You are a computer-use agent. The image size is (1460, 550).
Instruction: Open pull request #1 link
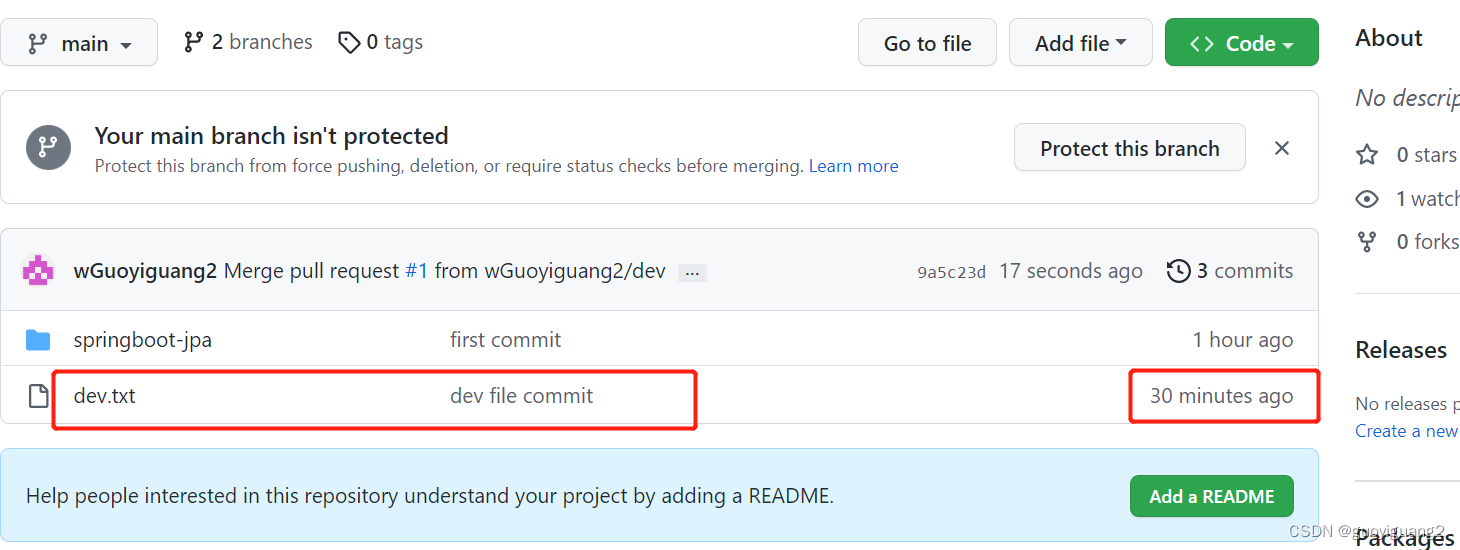click(x=416, y=271)
